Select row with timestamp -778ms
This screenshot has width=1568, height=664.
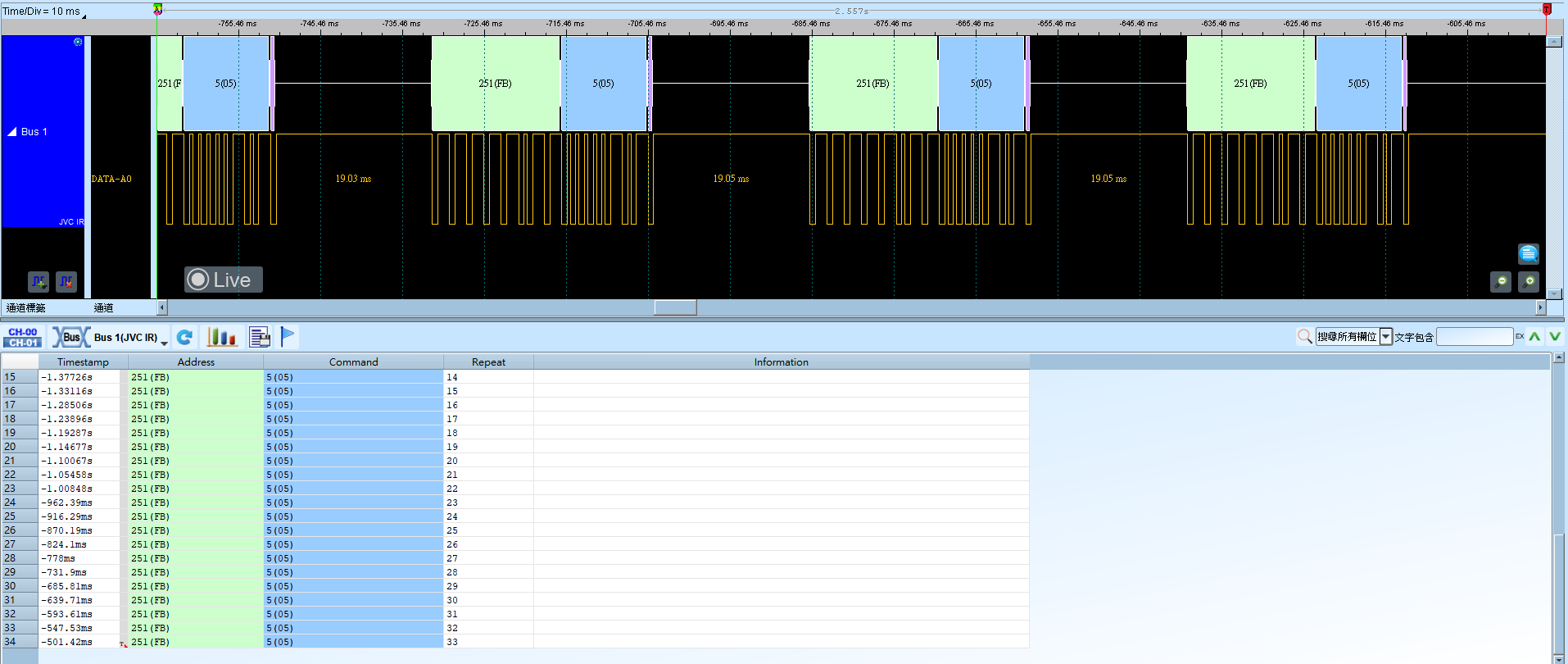515,558
